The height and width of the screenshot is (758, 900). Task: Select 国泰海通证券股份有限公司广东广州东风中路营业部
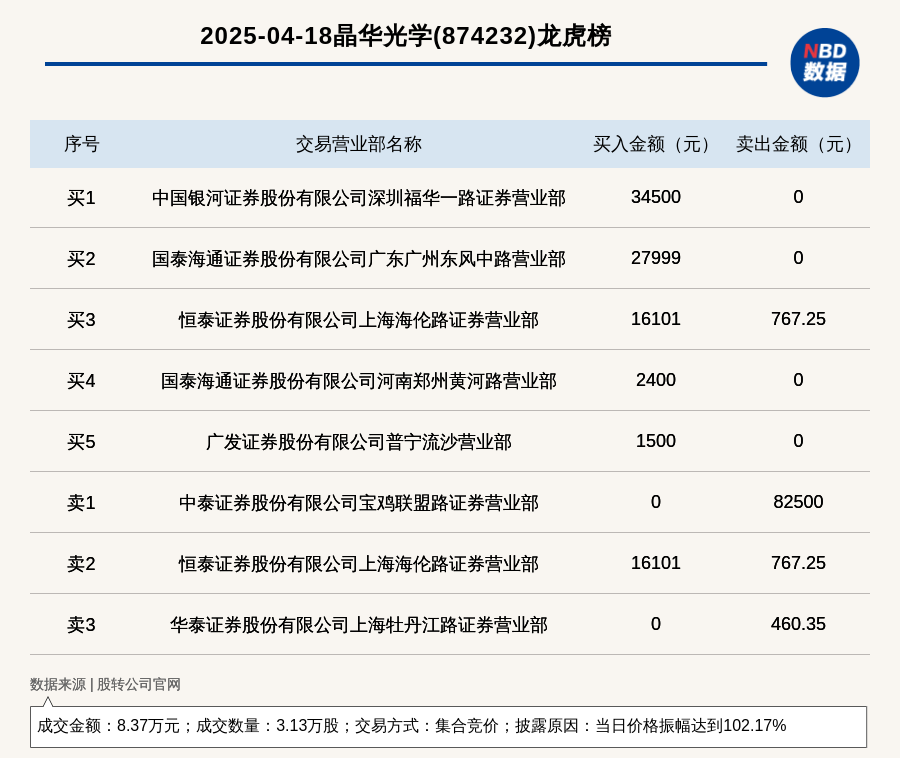coord(359,259)
